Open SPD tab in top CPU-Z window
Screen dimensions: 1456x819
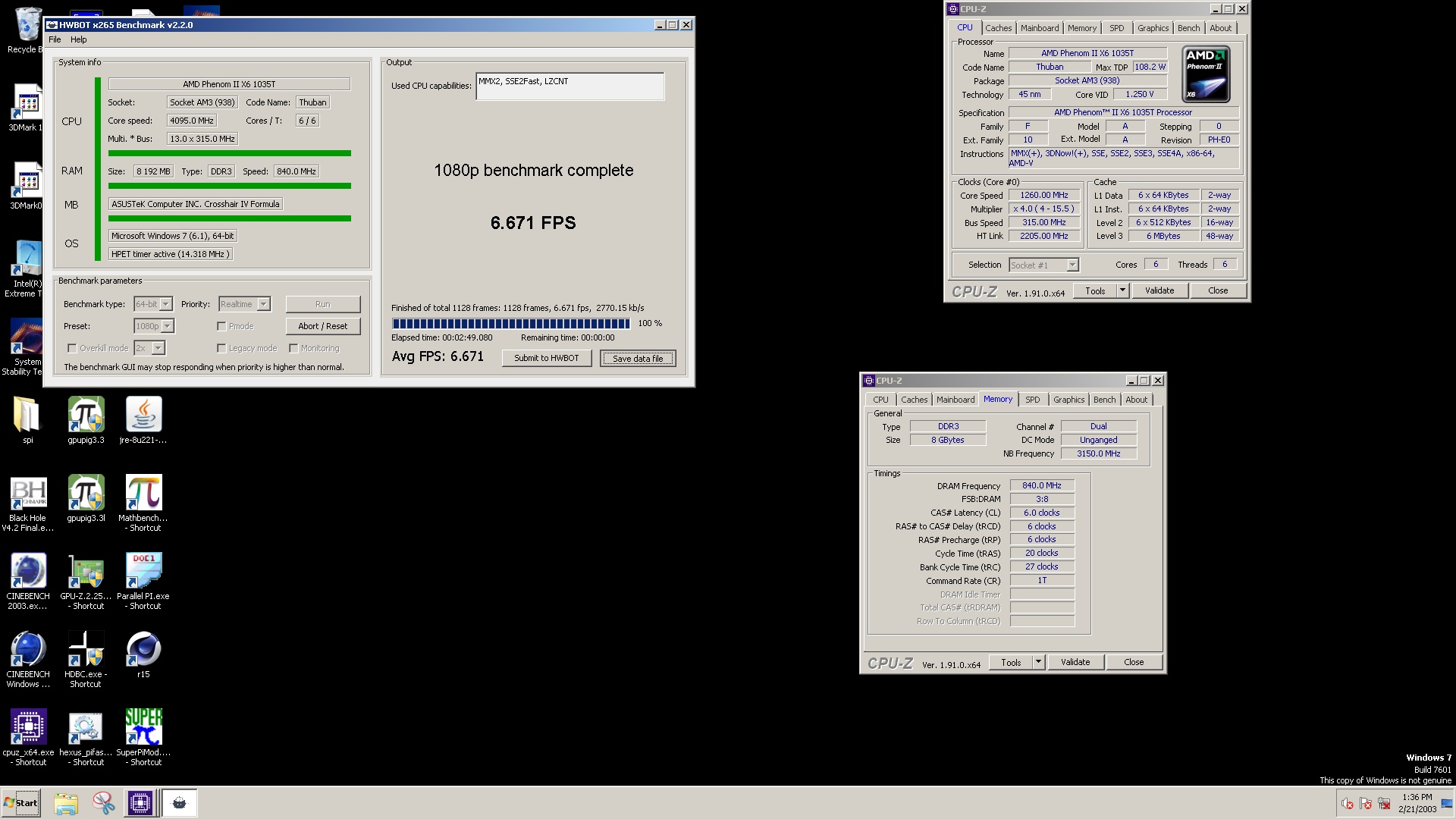point(1117,28)
